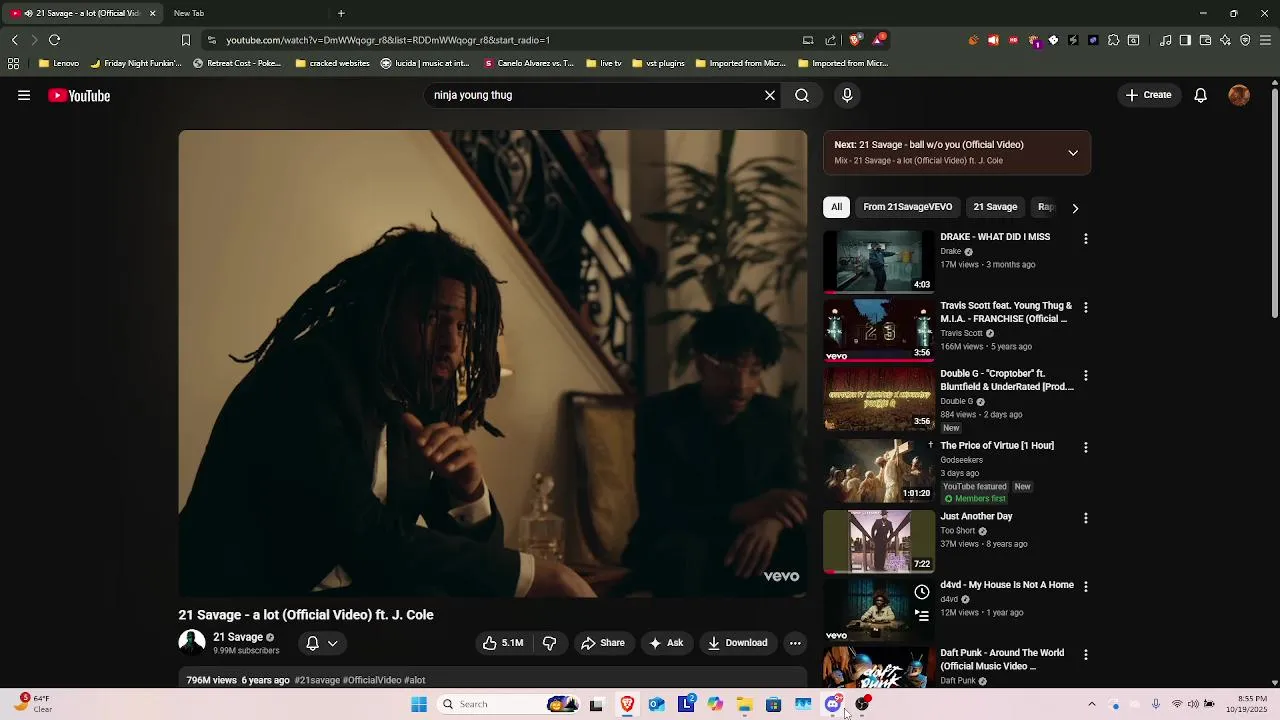Open options menu for Travis Scott video
1280x720 pixels.
click(1085, 307)
